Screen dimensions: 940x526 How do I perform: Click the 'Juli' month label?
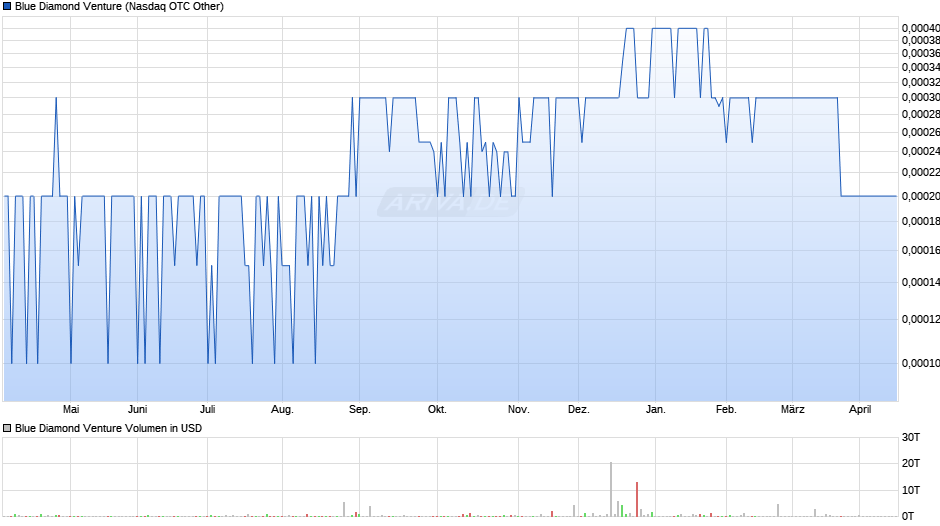(207, 409)
